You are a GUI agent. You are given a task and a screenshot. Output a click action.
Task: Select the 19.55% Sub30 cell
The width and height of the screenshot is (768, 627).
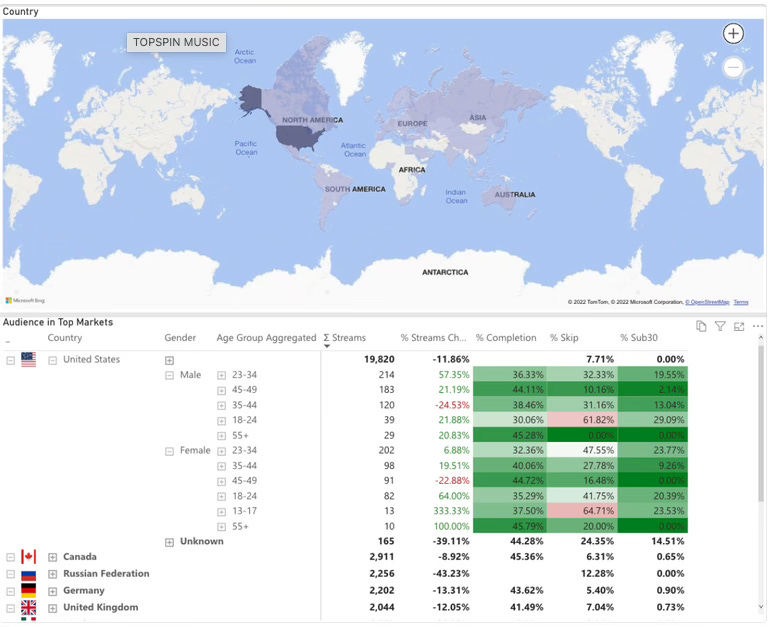coord(652,375)
